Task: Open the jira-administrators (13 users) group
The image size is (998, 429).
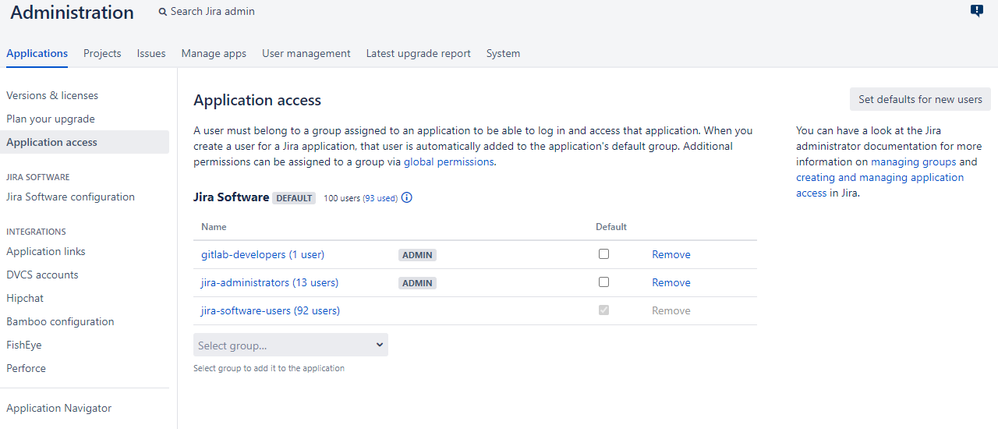Action: 270,283
